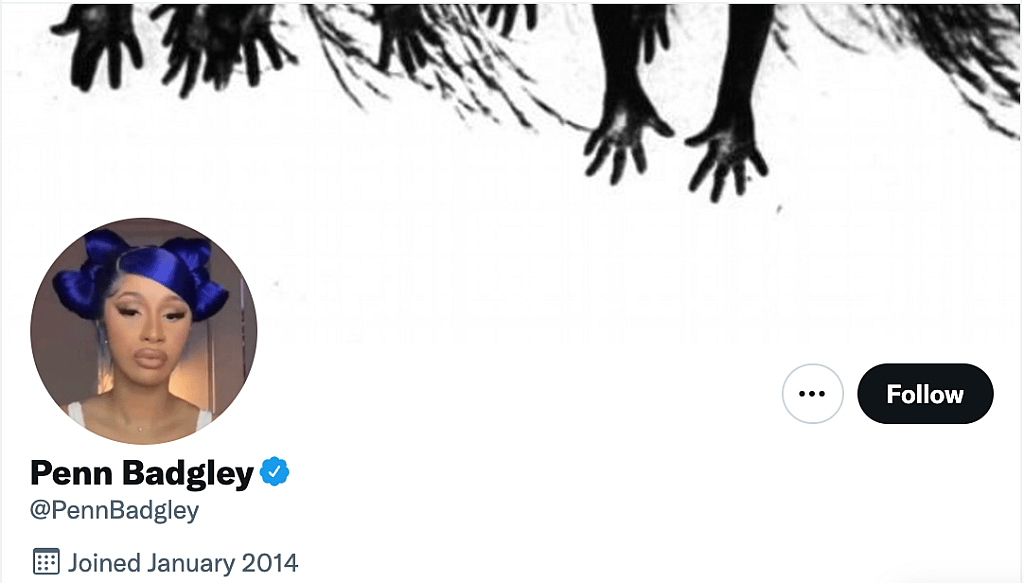
Task: Click the blue verified checkmark badge
Action: [x=275, y=471]
